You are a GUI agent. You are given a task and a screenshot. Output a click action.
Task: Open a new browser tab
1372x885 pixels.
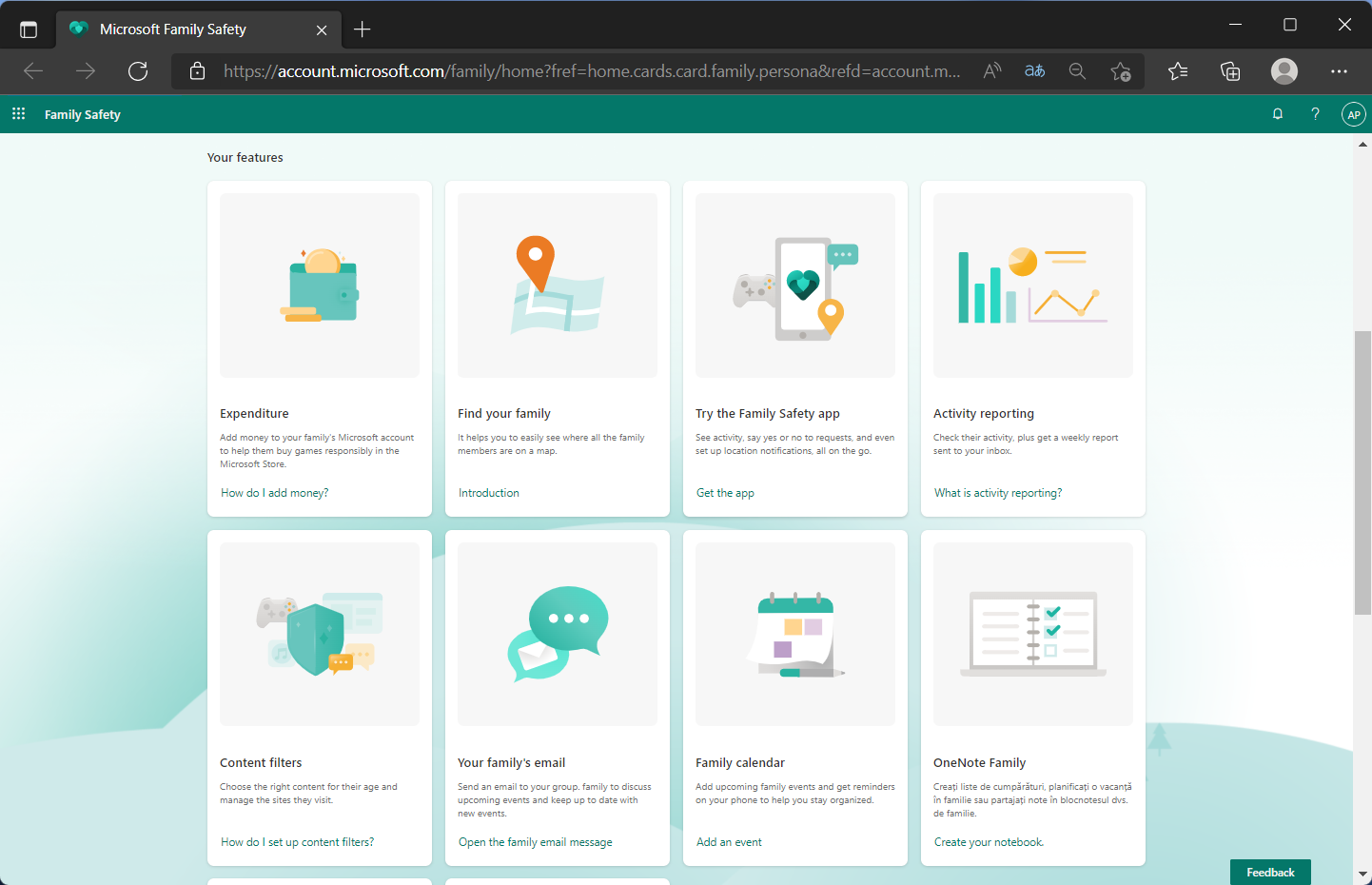point(363,29)
